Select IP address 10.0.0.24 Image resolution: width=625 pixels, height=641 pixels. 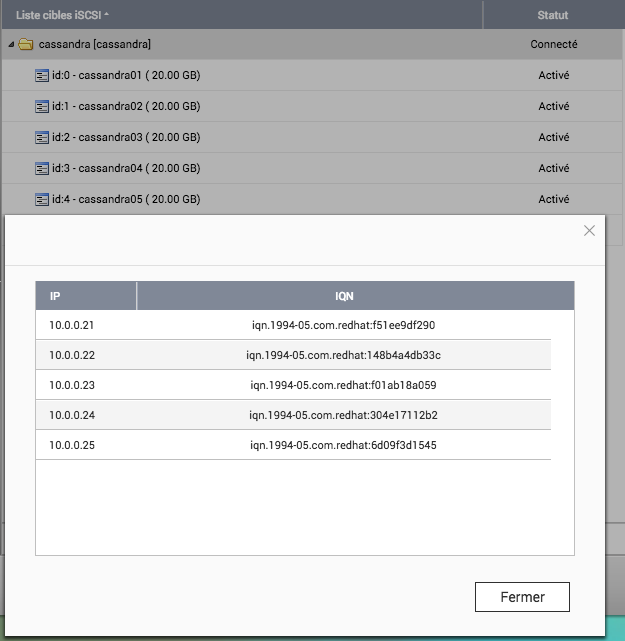coord(72,415)
